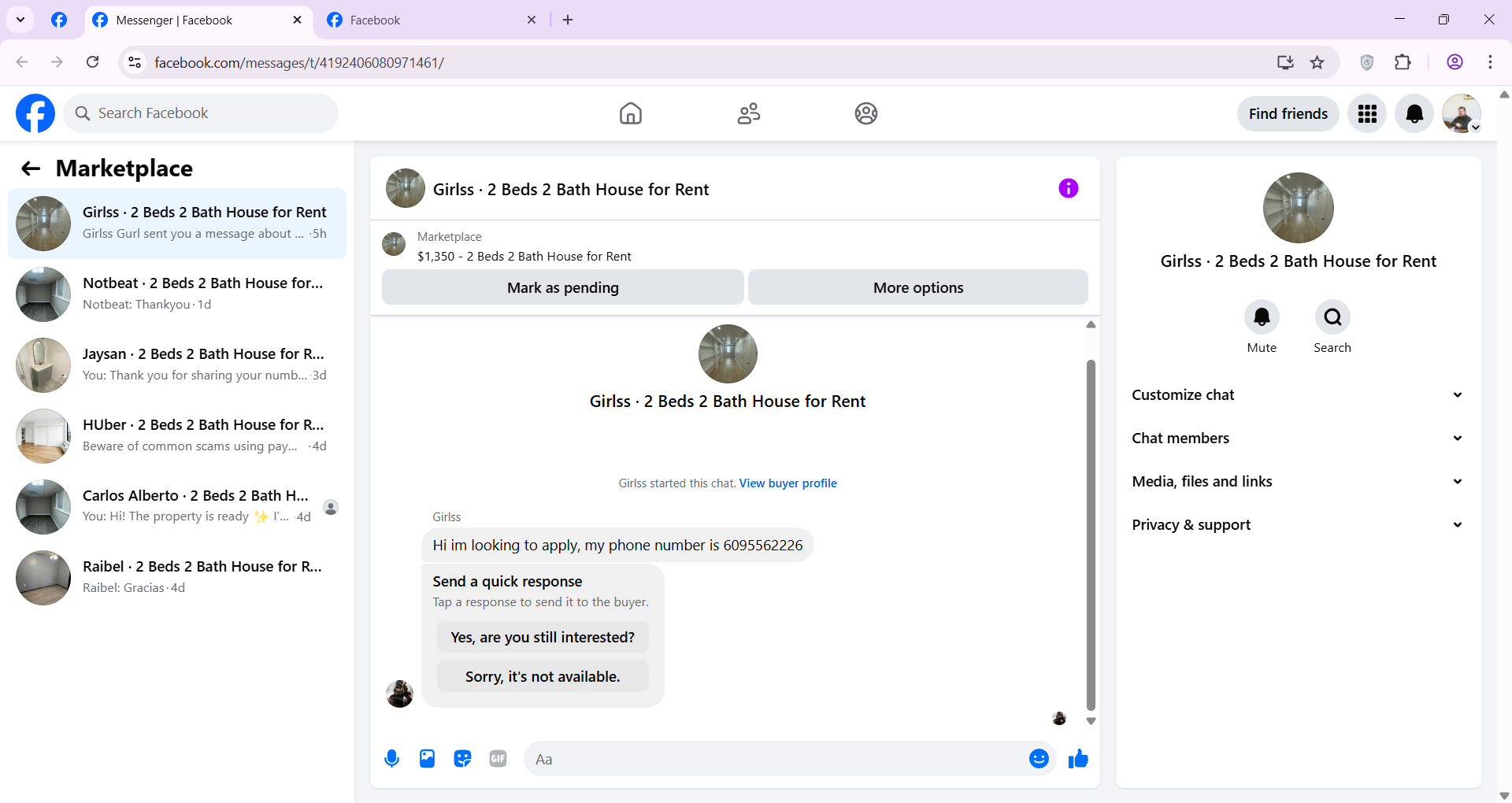Click Find friends button

[1288, 114]
